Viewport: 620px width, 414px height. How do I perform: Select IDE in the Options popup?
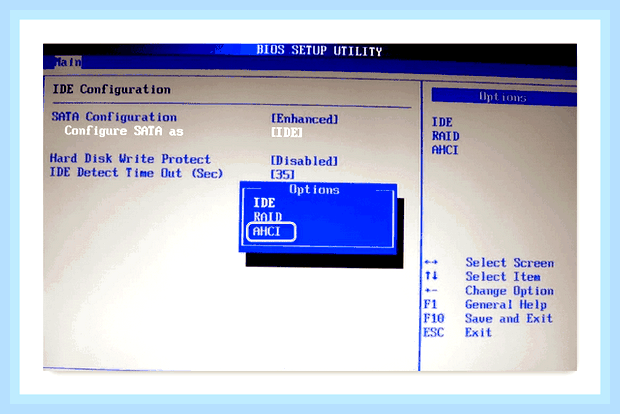click(x=264, y=203)
